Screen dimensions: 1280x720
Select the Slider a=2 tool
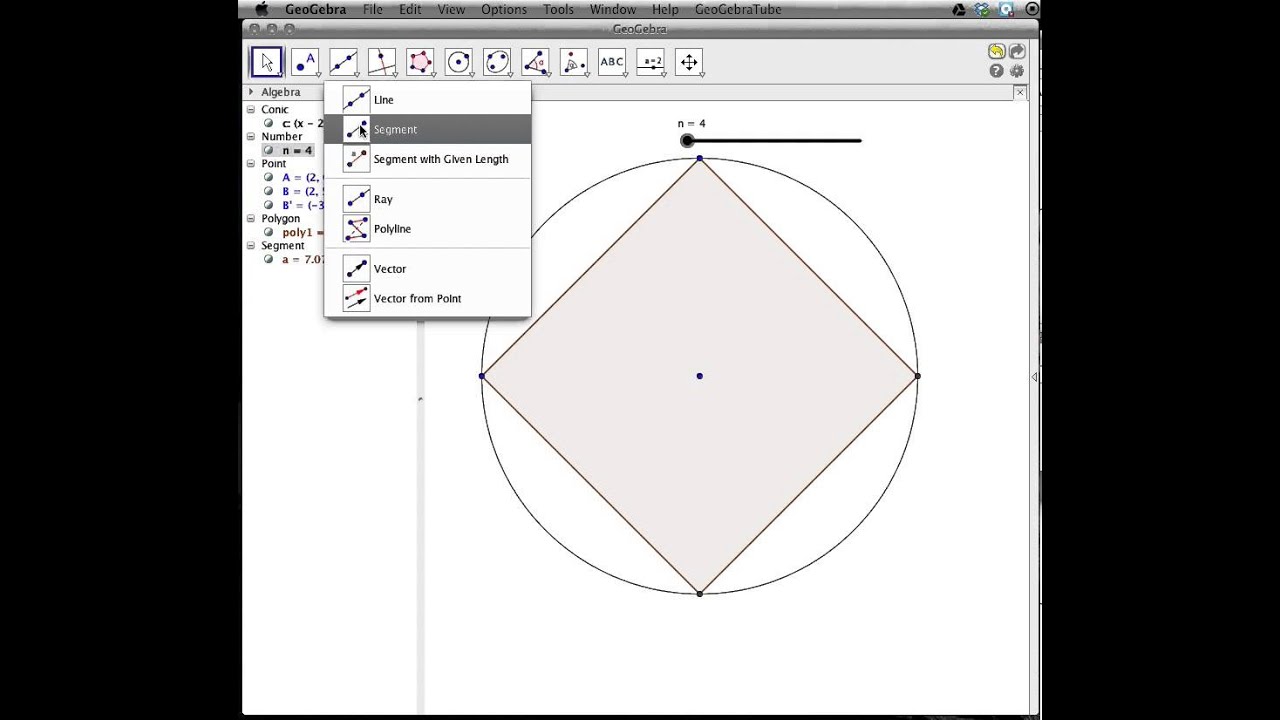(x=651, y=62)
